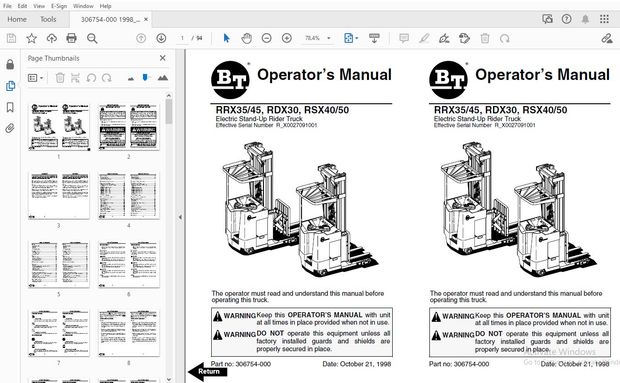The image size is (620, 383).
Task: Click the page number input field
Action: [x=182, y=38]
